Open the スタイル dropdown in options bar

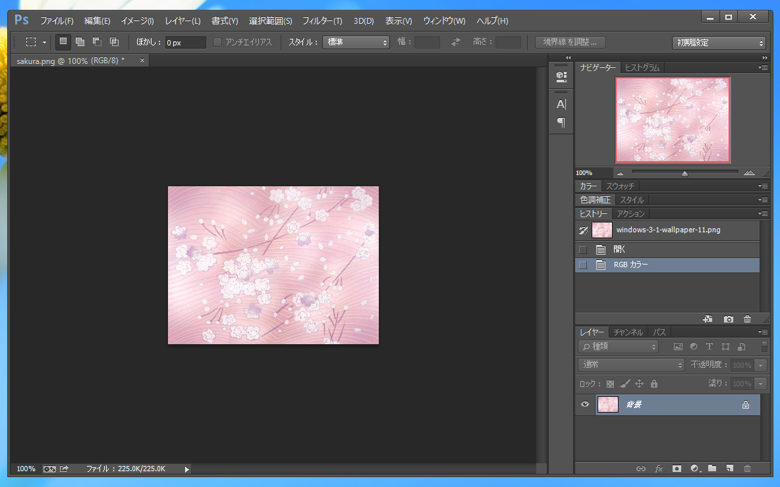[x=356, y=42]
